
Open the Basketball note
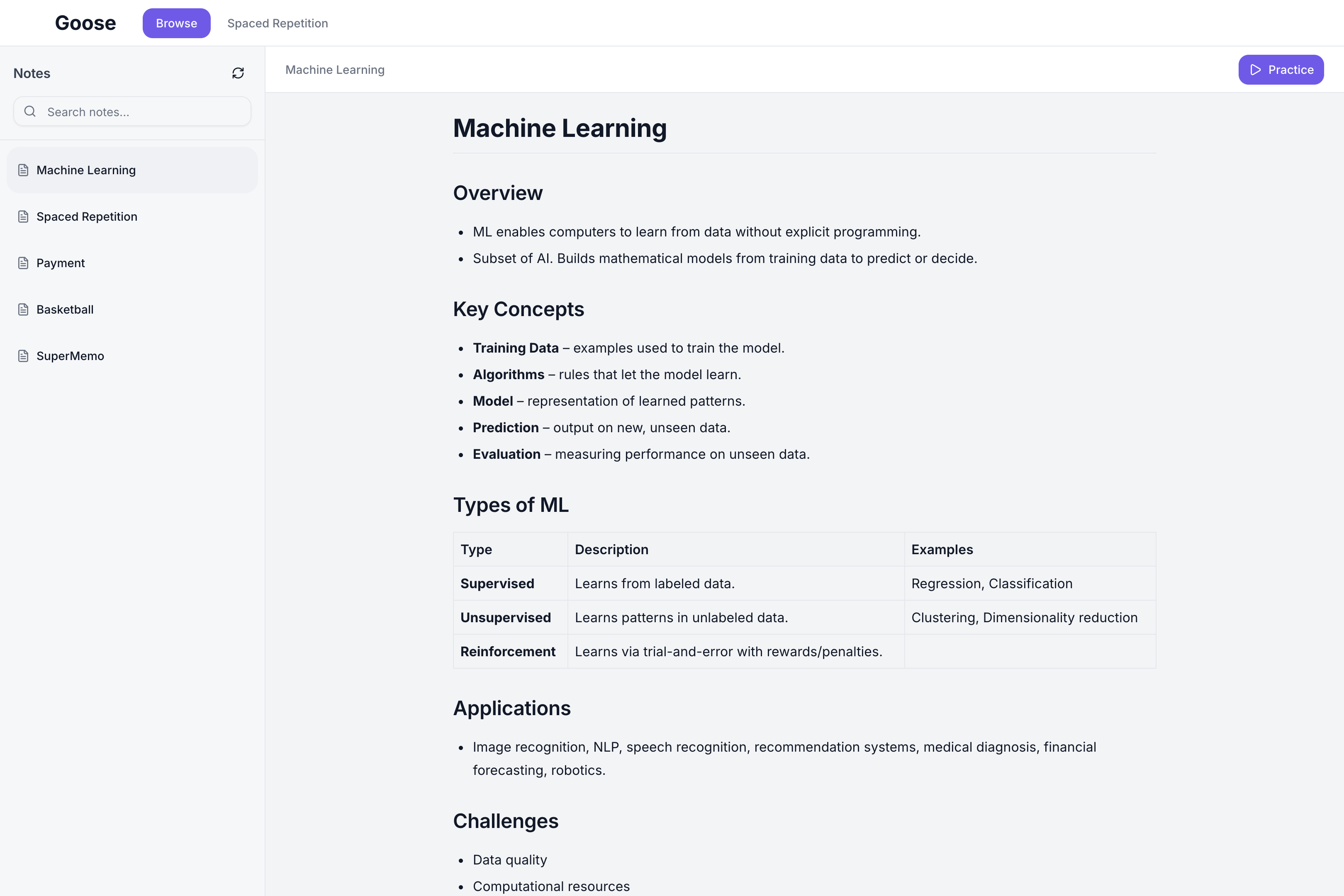[x=65, y=310]
